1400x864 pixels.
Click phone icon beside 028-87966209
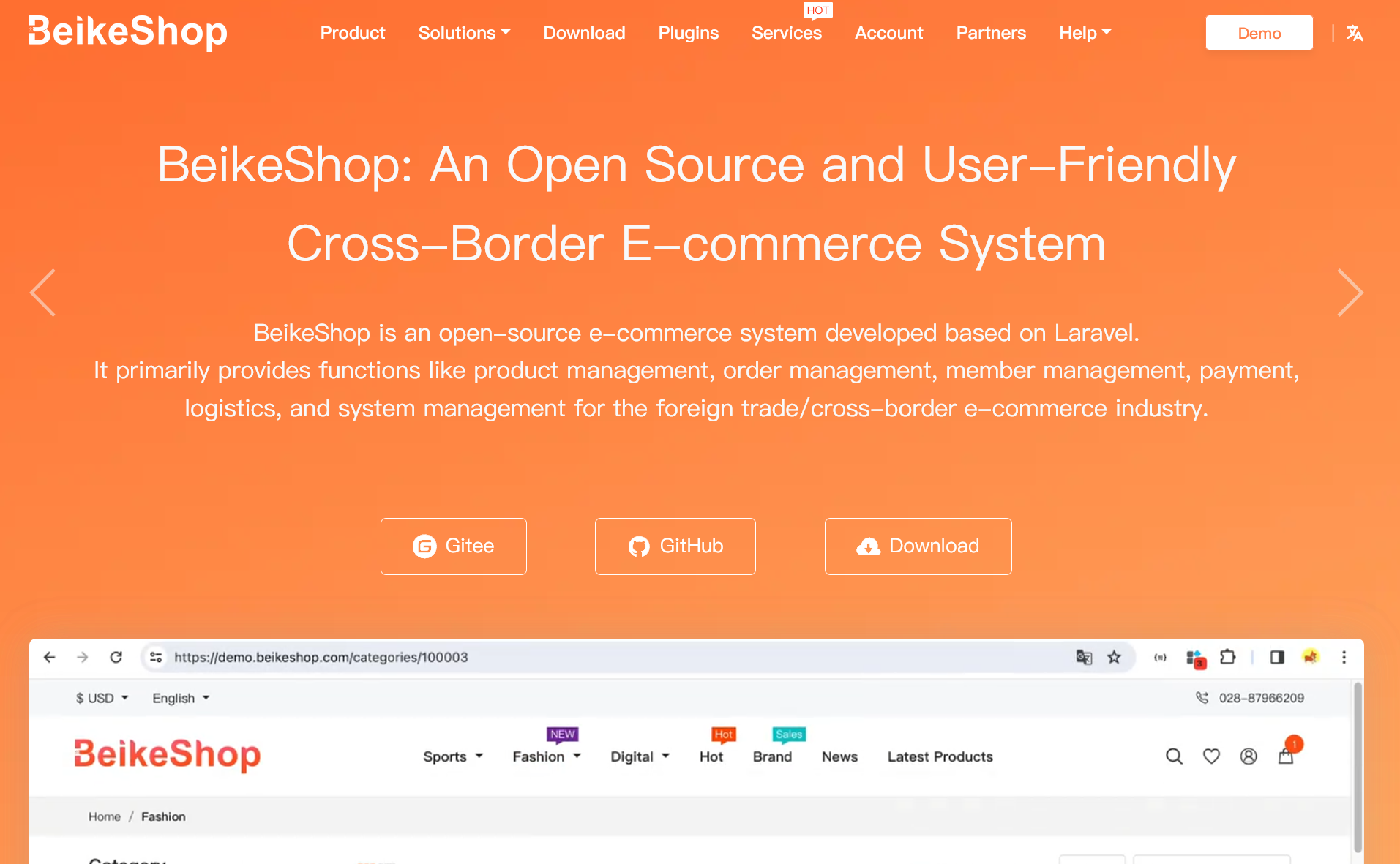(1202, 697)
